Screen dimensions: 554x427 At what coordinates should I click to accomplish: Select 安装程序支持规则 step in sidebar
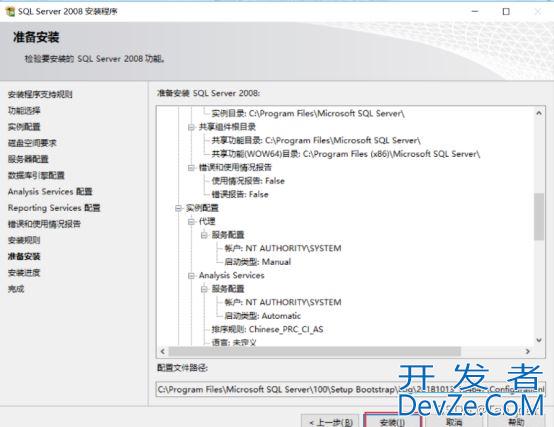pos(40,94)
